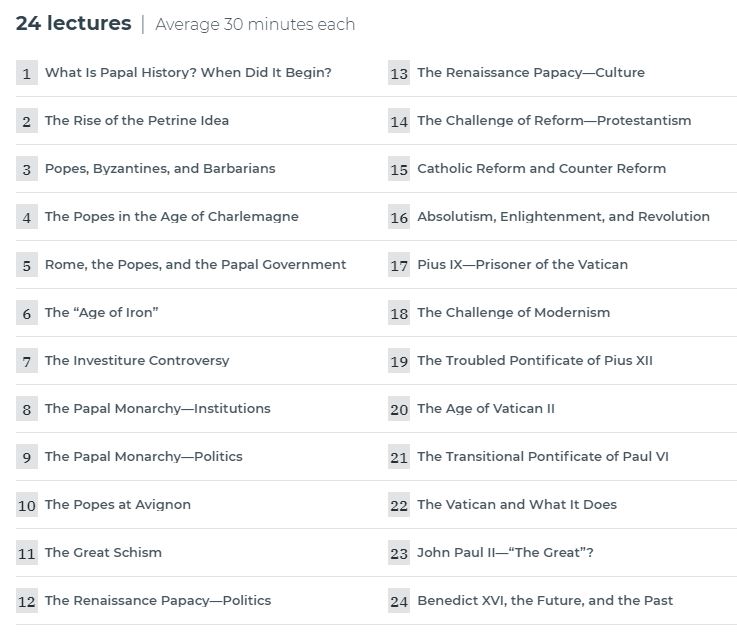Click number 24 badge for Benedict XVI lecture
The image size is (737, 632).
click(399, 601)
